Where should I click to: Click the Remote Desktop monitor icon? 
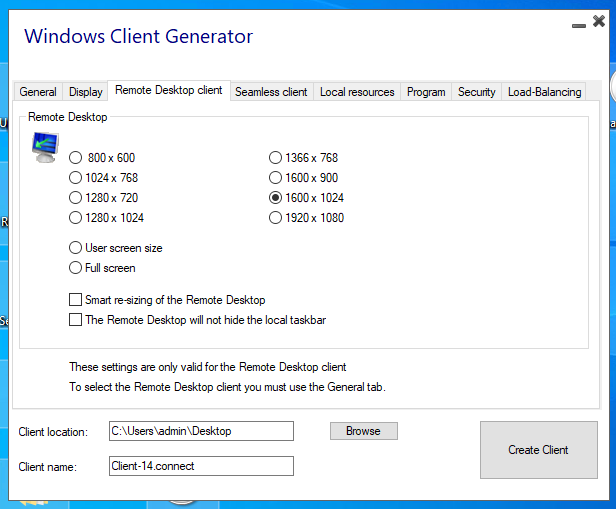coord(45,147)
